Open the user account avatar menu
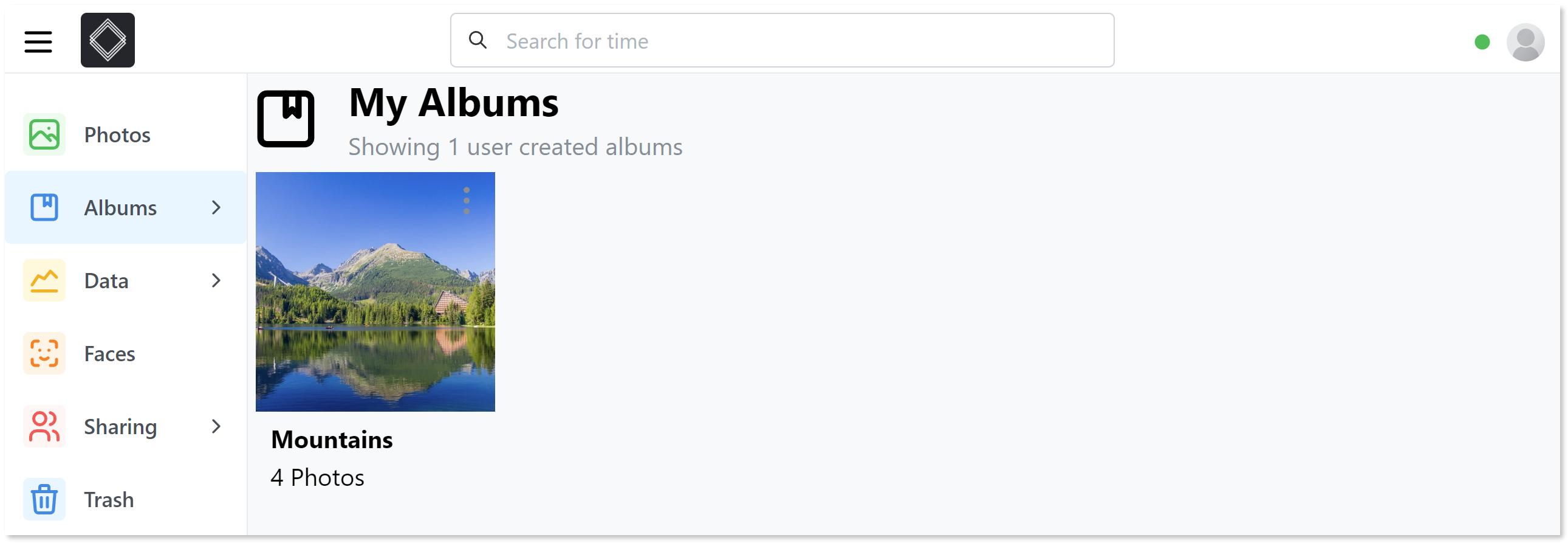Viewport: 1568px width, 543px height. [x=1527, y=41]
